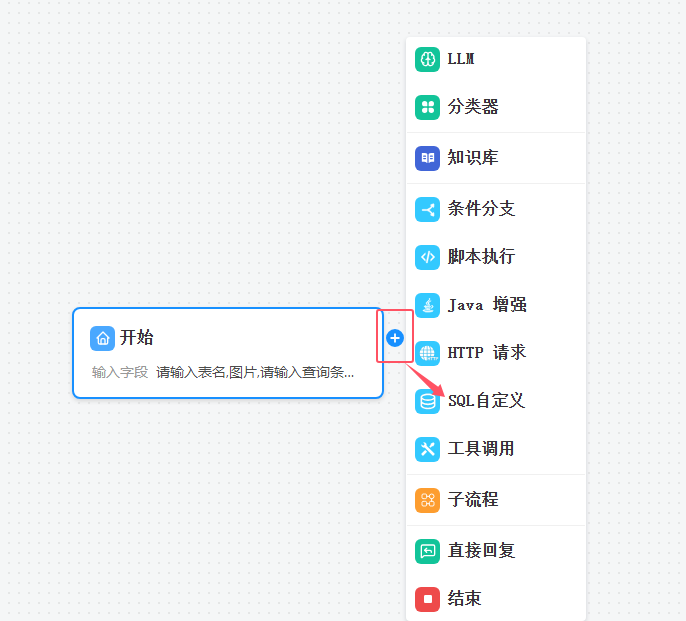
Task: Select the "Java 增强" label text
Action: point(487,305)
